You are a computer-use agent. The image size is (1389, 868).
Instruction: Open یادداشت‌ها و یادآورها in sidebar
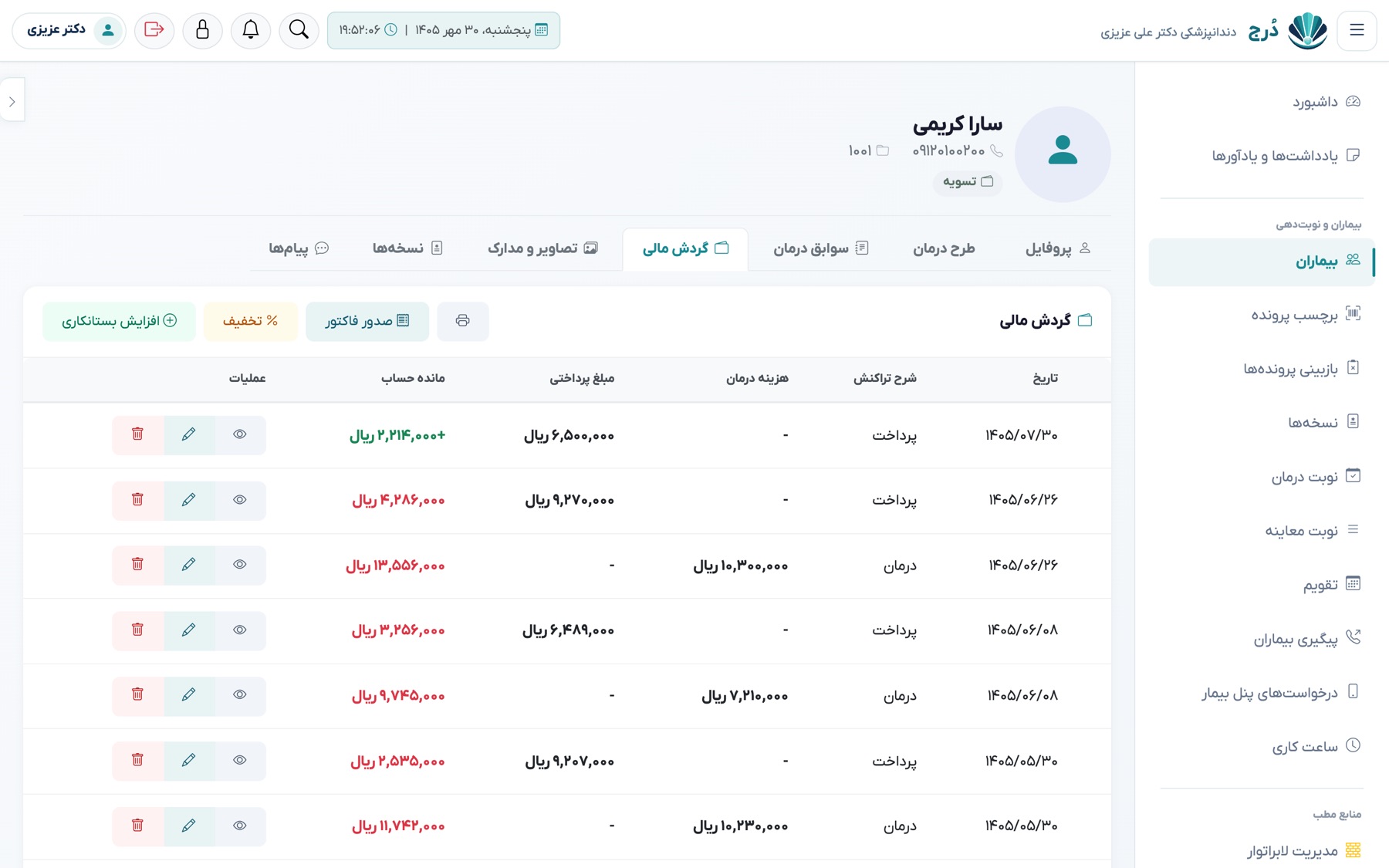[x=1261, y=156]
